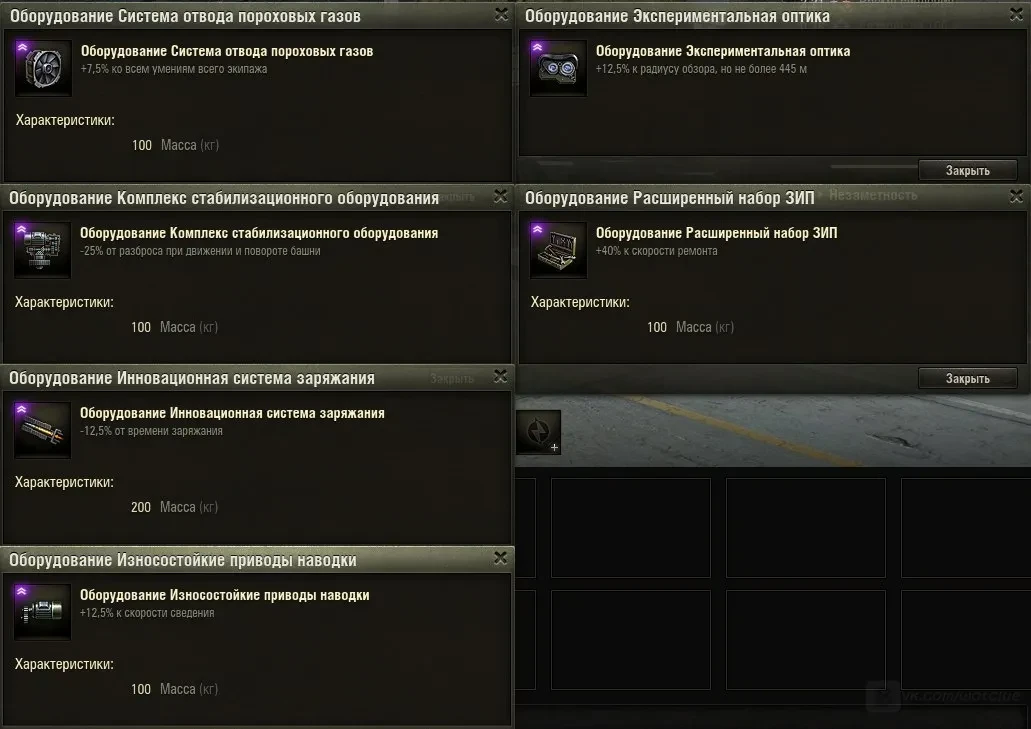The height and width of the screenshot is (729, 1031).
Task: Click the Комплекс стабилизационного оборудования icon
Action: pyautogui.click(x=43, y=250)
